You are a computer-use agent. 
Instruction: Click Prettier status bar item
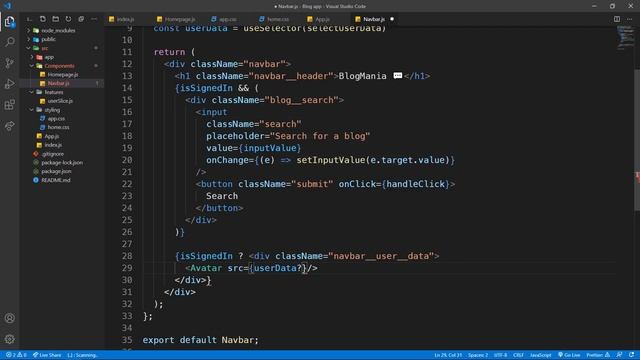[598, 355]
